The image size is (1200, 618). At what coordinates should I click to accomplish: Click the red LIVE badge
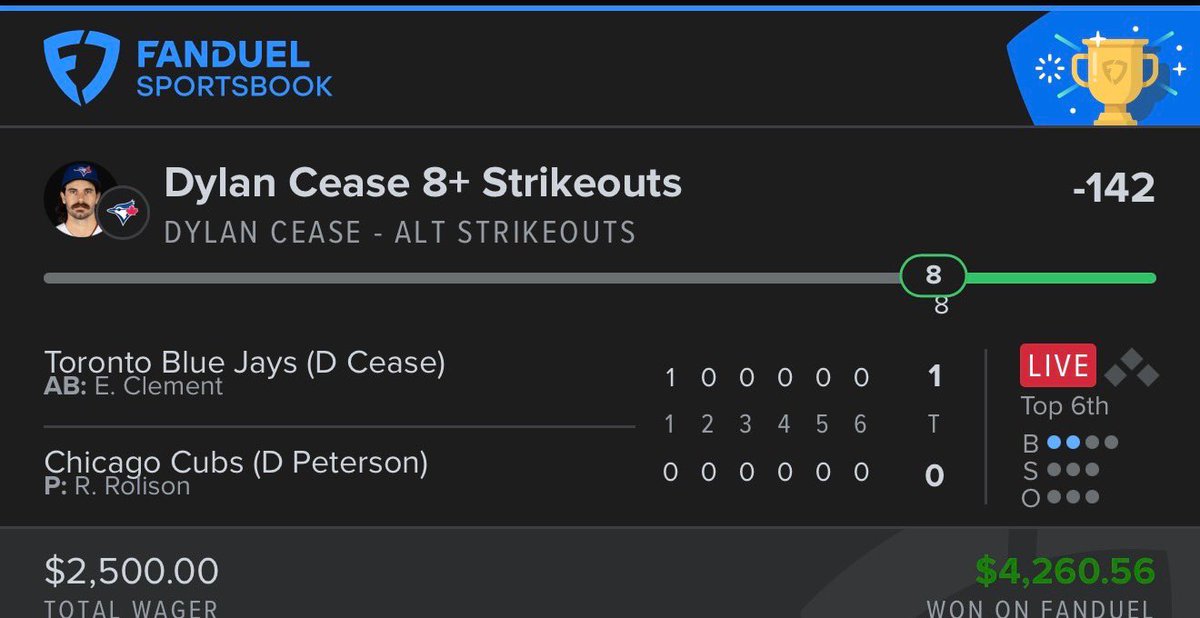pos(1058,365)
